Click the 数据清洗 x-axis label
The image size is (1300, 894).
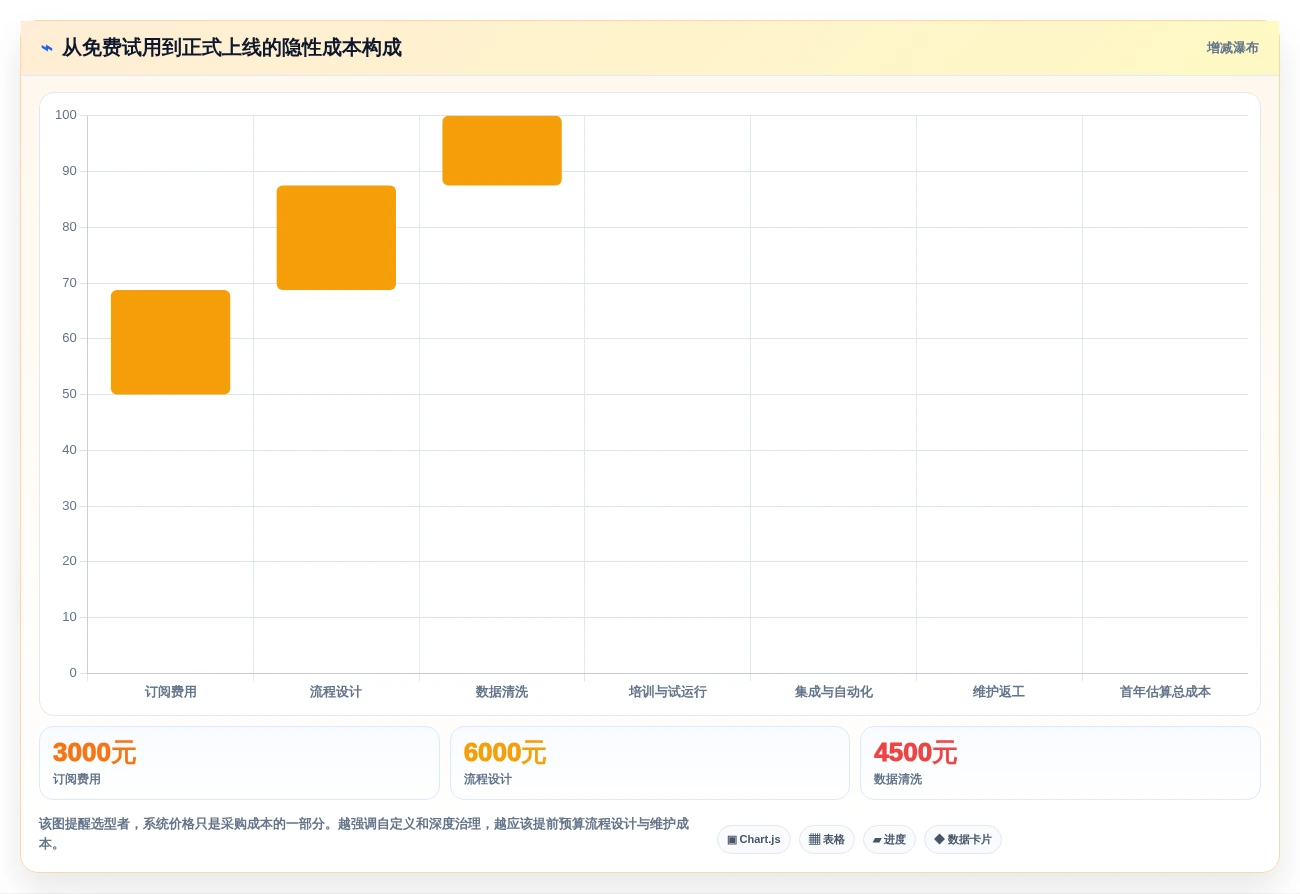(x=502, y=692)
